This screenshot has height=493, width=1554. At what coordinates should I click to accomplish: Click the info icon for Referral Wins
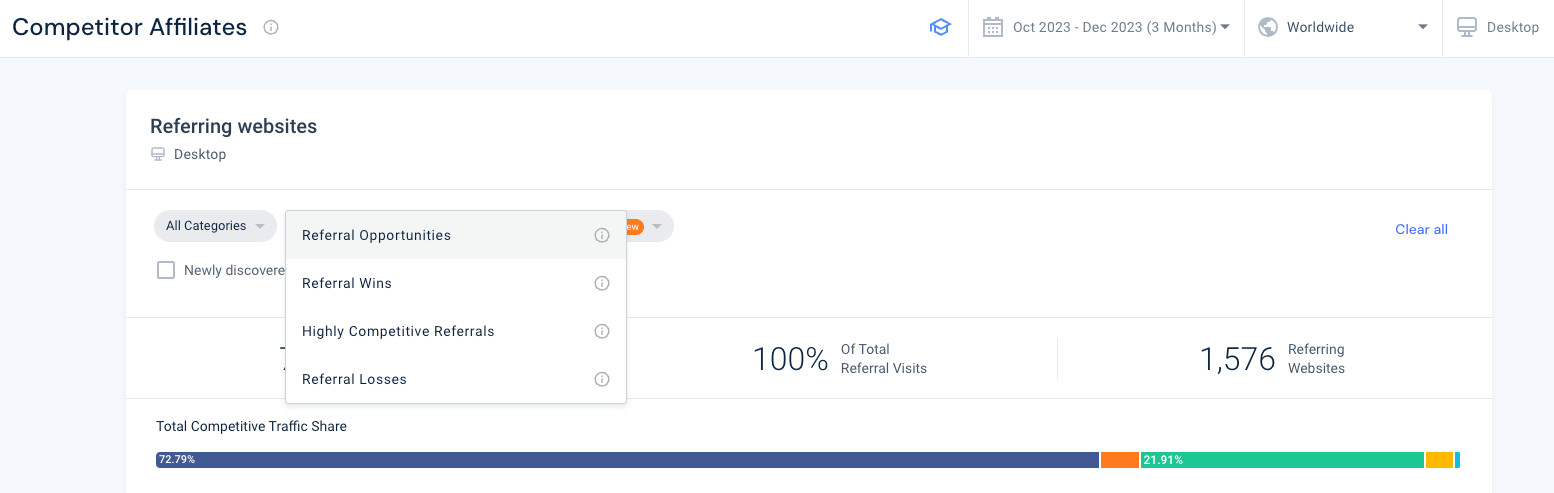(602, 284)
